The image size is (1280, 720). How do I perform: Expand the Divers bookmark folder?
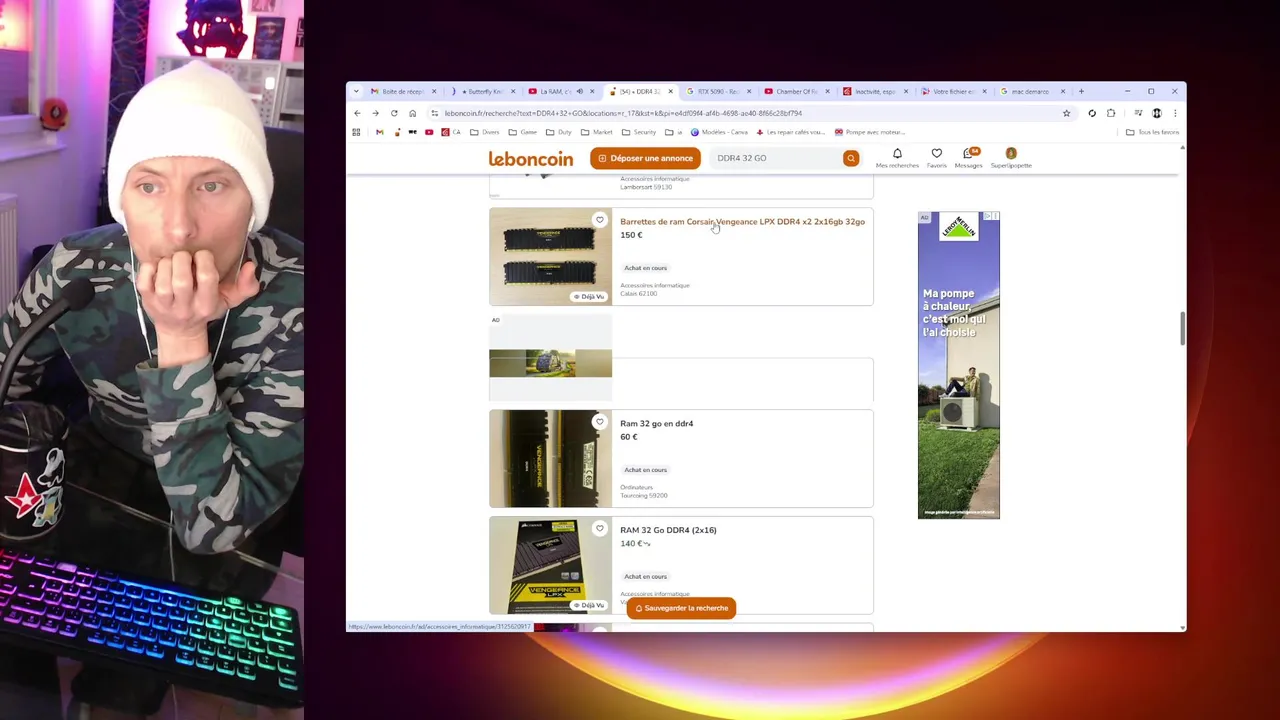click(485, 132)
